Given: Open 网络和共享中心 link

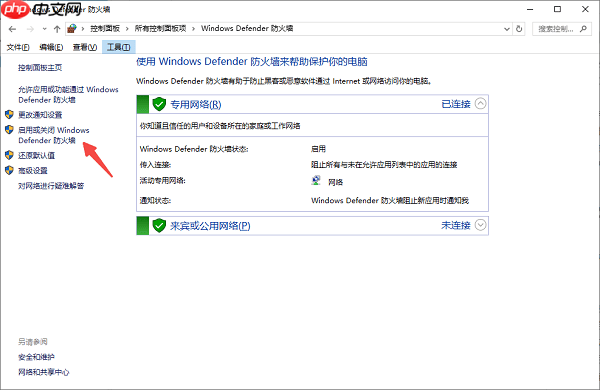Looking at the screenshot, I should 44,372.
